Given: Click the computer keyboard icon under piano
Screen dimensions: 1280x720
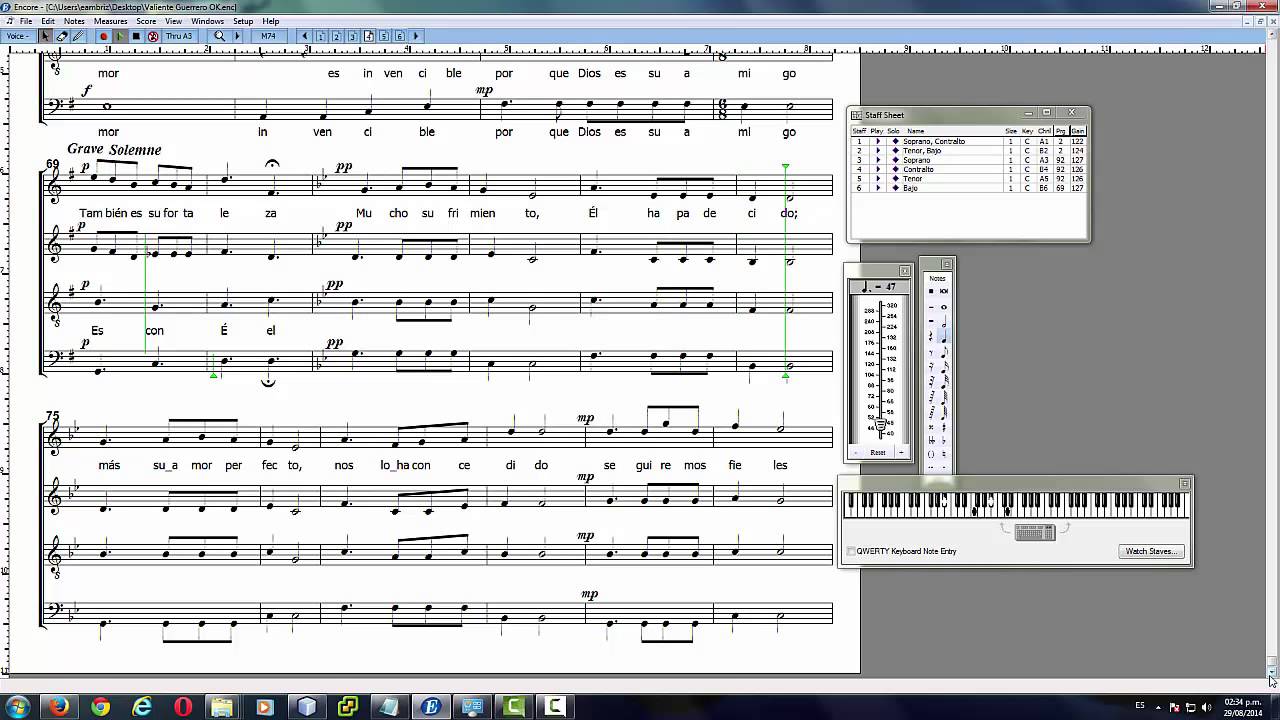Looking at the screenshot, I should pyautogui.click(x=1035, y=532).
